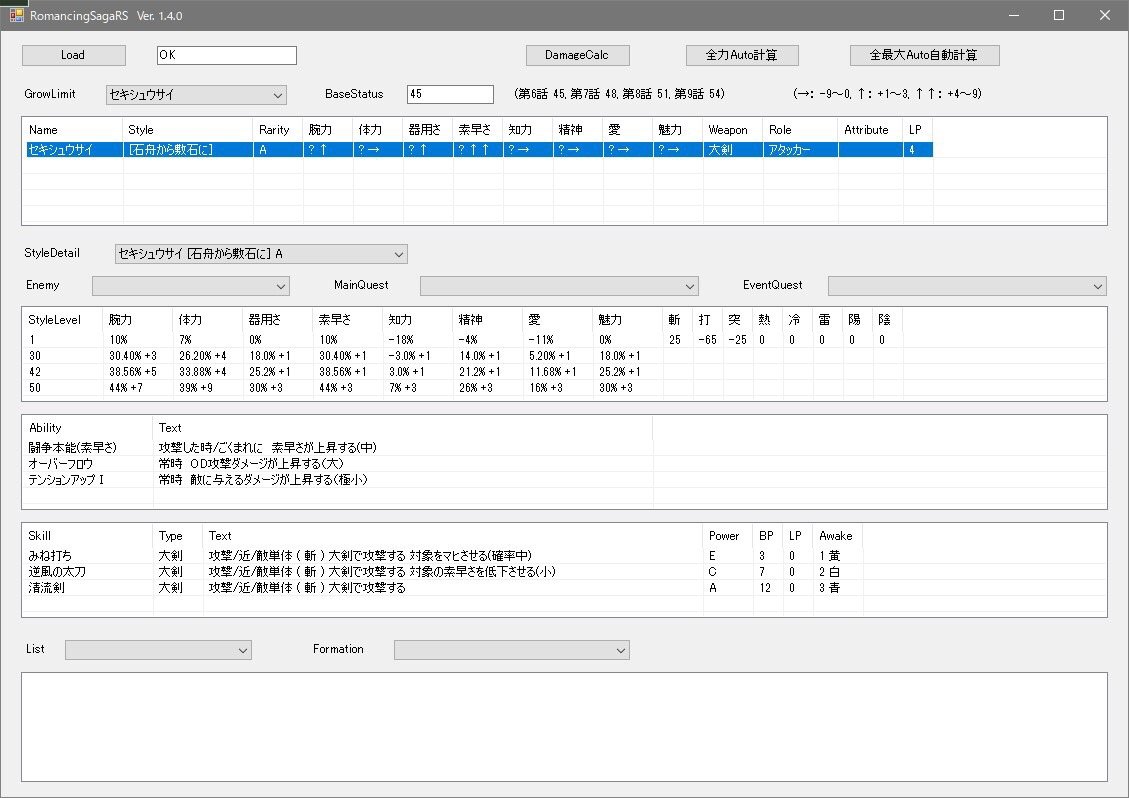Click the 突 resistance column header
This screenshot has width=1129, height=798.
click(x=738, y=319)
